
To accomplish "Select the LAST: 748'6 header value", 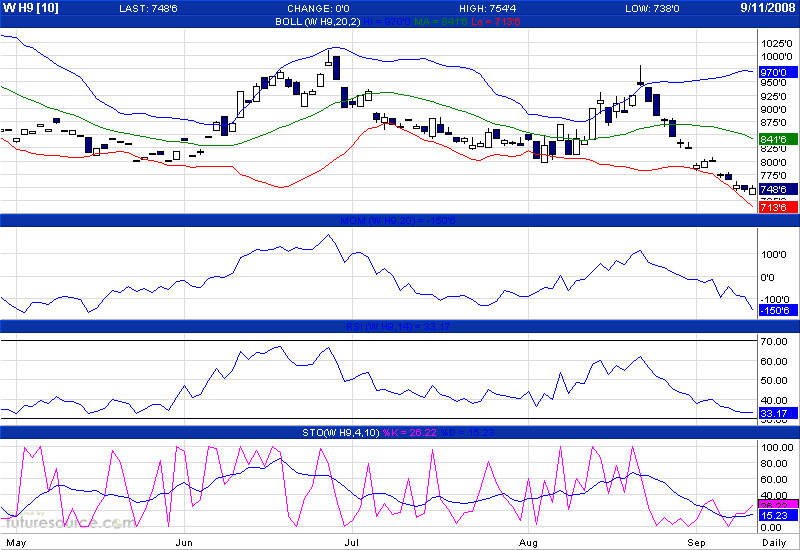I will pos(148,9).
